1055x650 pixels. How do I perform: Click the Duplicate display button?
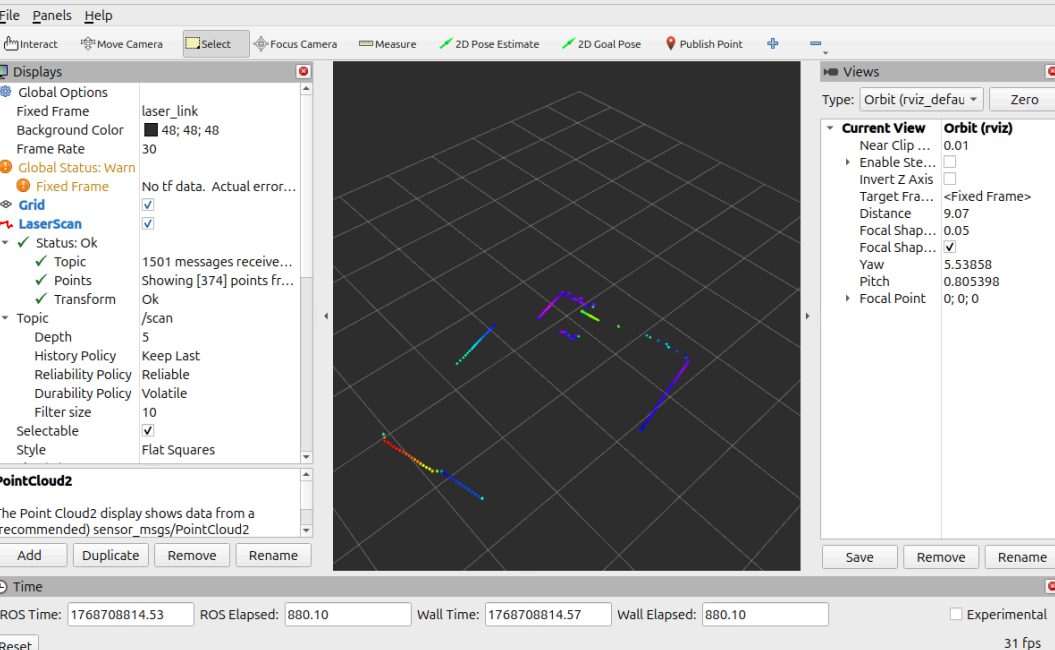[x=110, y=555]
